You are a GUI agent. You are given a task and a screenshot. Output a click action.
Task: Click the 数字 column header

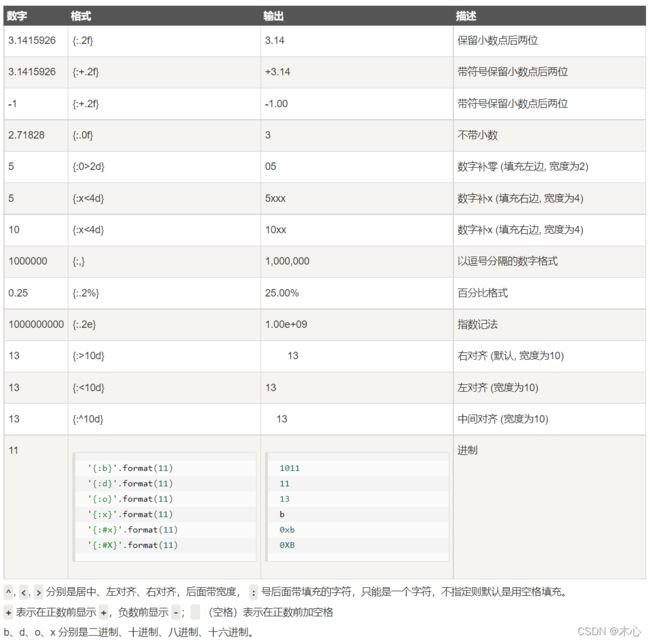click(x=17, y=16)
